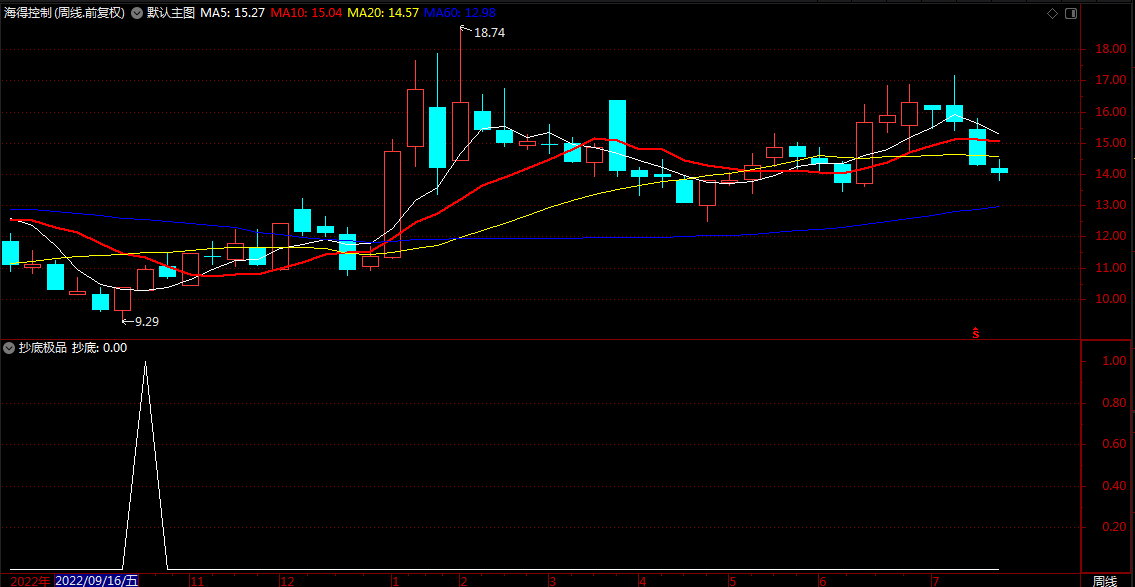
Task: Click the red S signal marker
Action: tap(976, 333)
